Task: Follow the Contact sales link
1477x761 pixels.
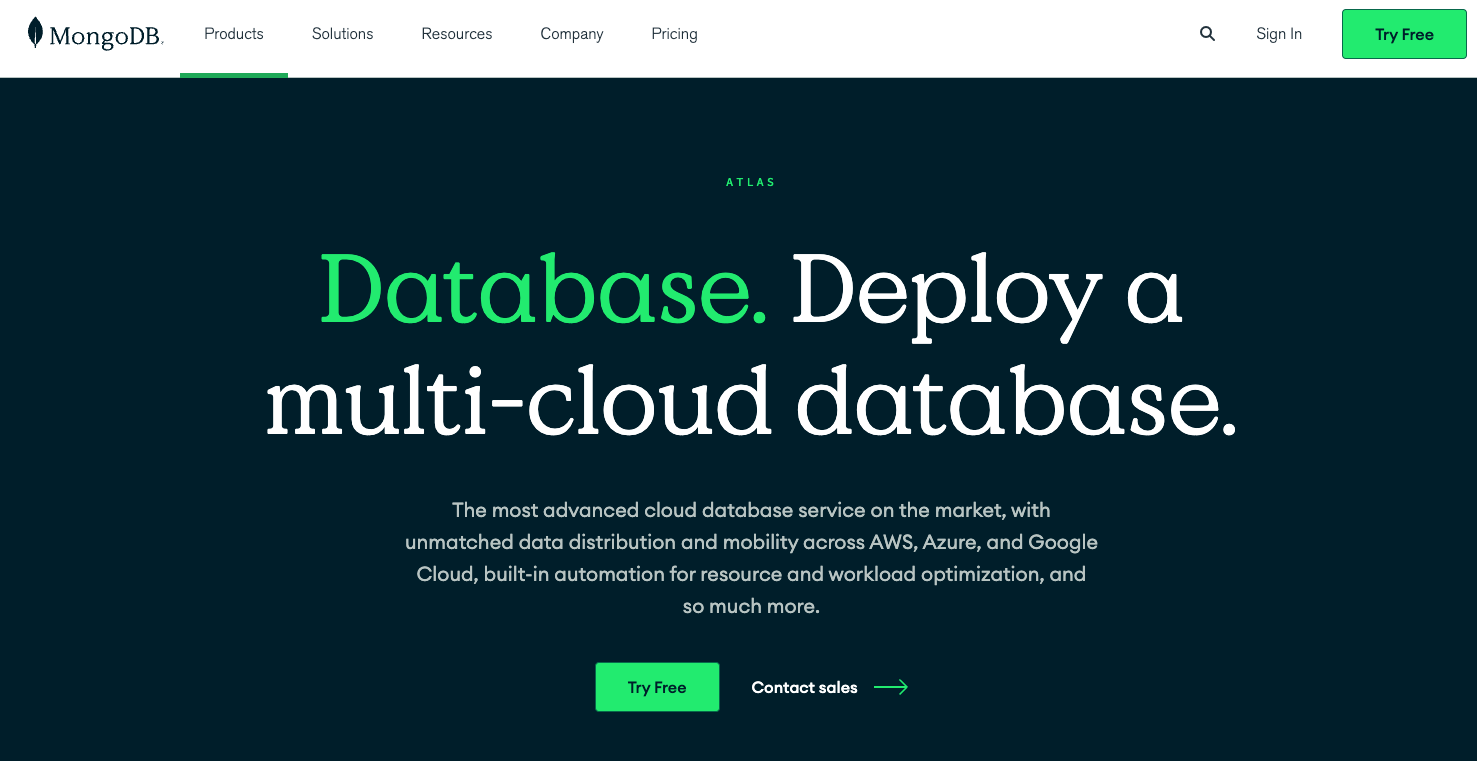Action: [x=804, y=687]
